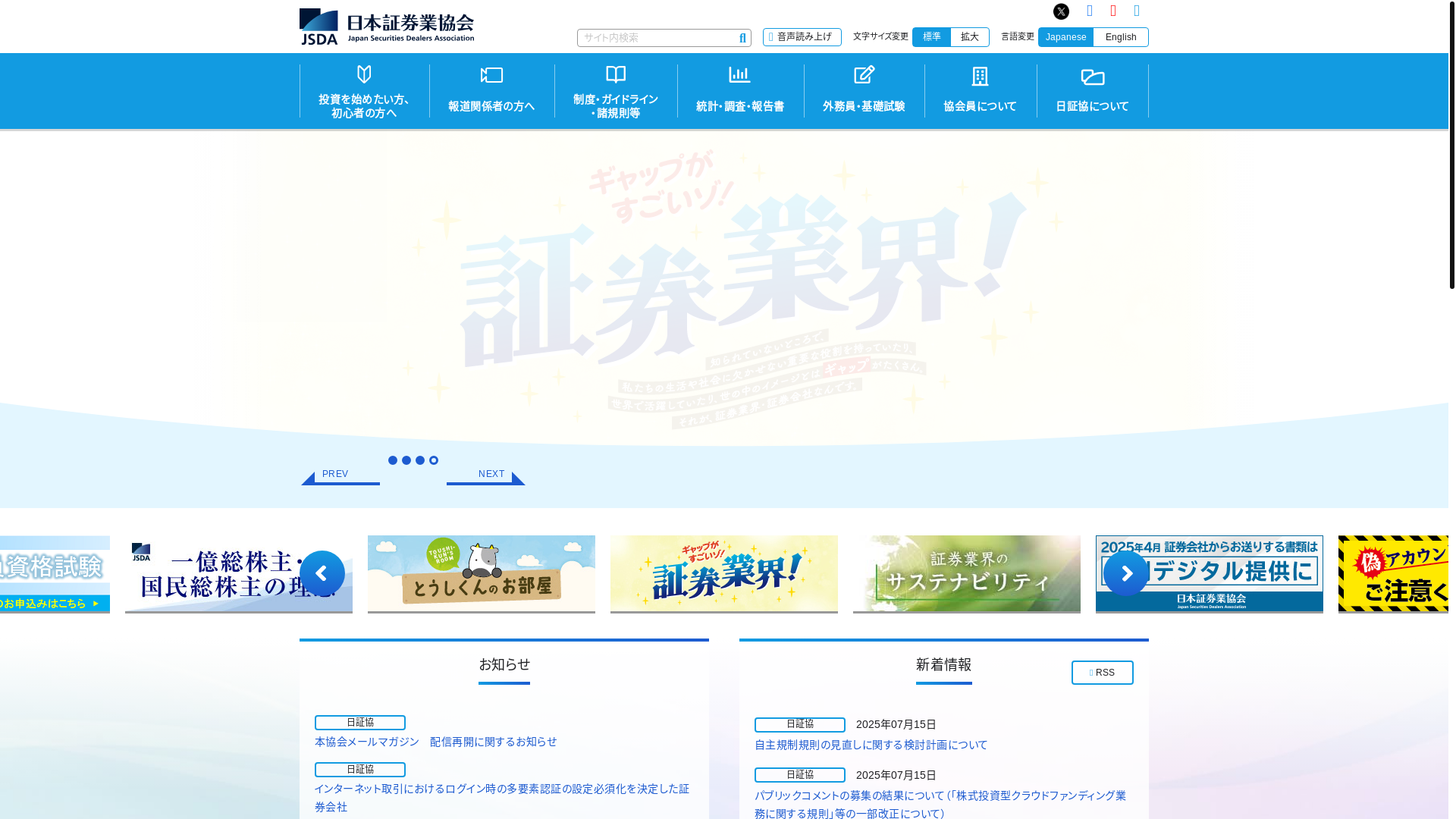Click the beginner investor leaf icon
1456x819 pixels.
coord(364,74)
